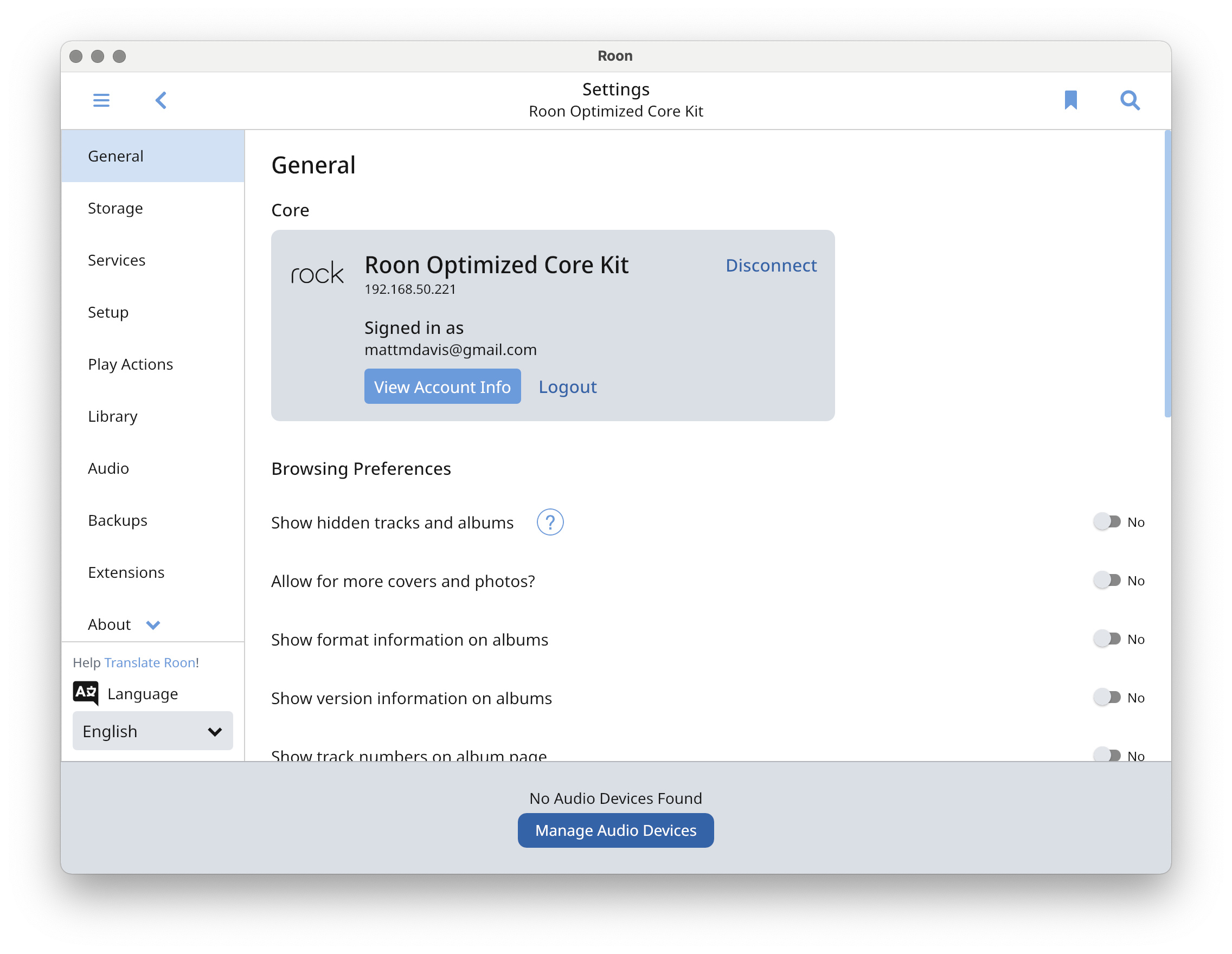Viewport: 1232px width, 954px height.
Task: Click the rock logo in Core card
Action: 317,272
